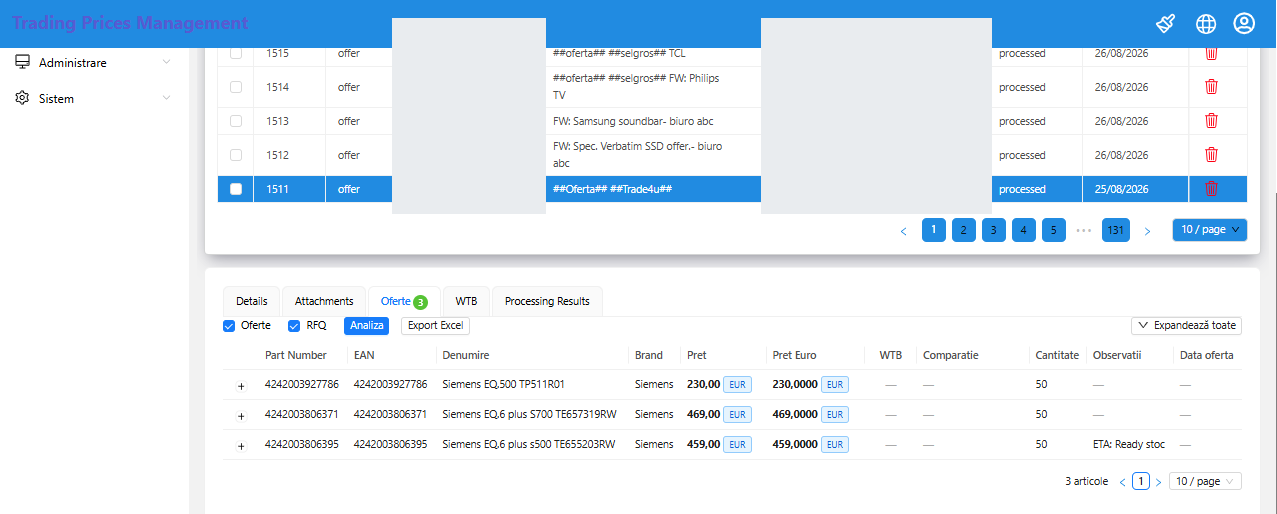
Task: Delete row 1513 with trash icon
Action: pos(1211,120)
